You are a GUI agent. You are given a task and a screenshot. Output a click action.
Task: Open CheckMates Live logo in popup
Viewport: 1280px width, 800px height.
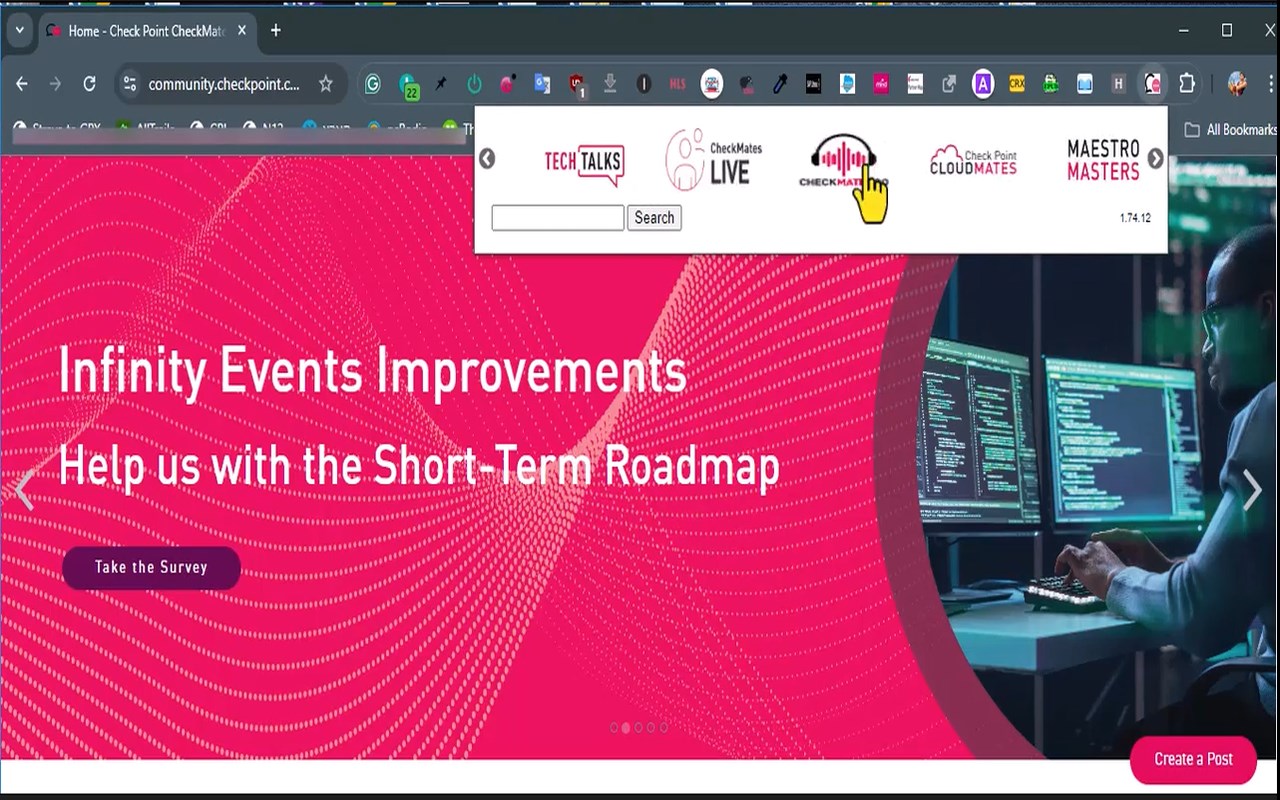(714, 160)
